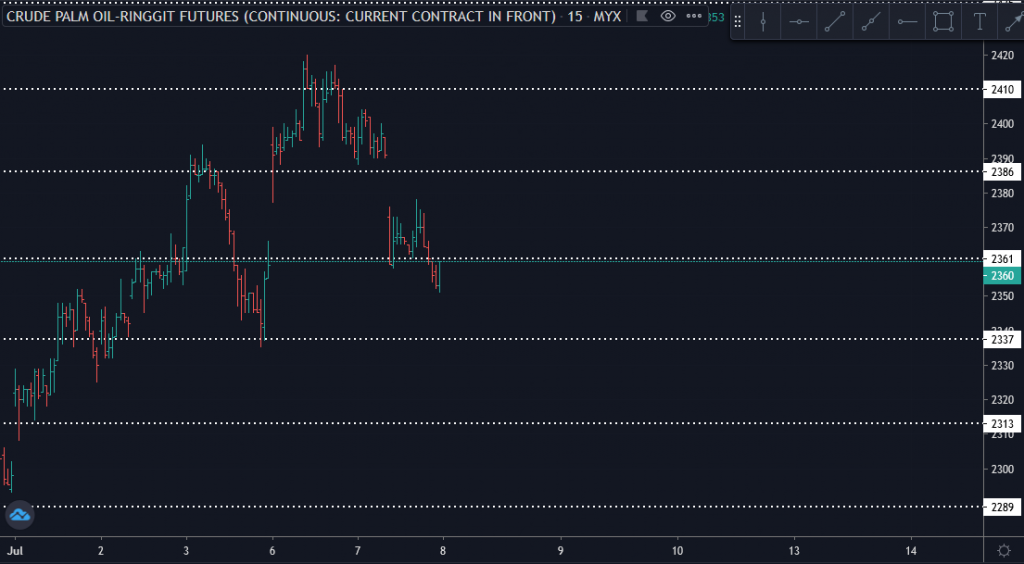Image resolution: width=1024 pixels, height=564 pixels.
Task: Select the extended line tool with midpoint
Action: [x=871, y=23]
